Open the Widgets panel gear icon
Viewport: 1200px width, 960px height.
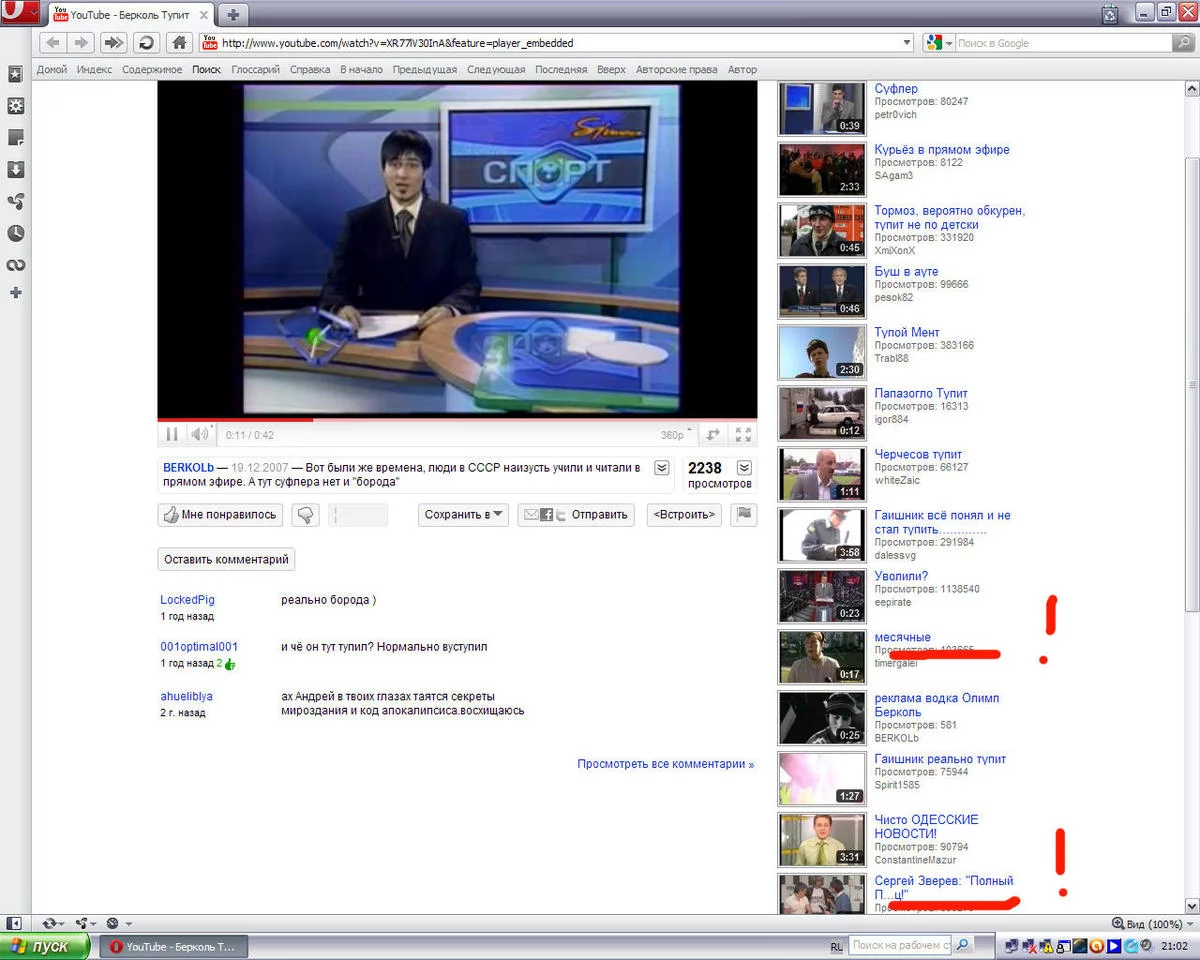click(x=15, y=106)
